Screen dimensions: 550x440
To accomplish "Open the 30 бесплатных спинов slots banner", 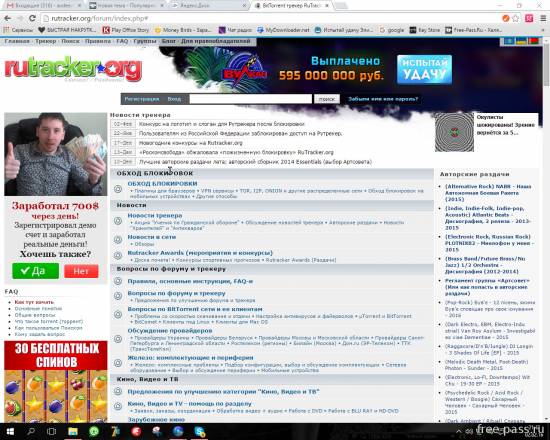I will (56, 381).
